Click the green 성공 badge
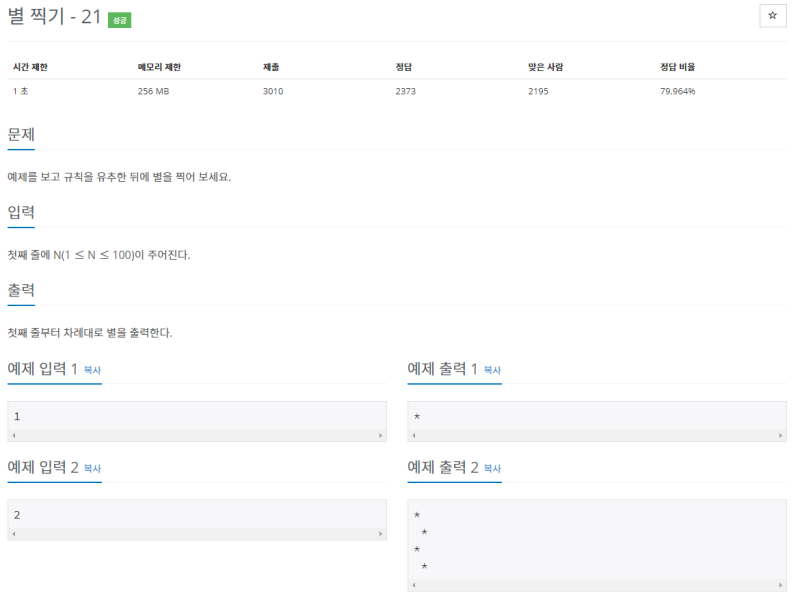The image size is (800, 606). click(x=119, y=20)
